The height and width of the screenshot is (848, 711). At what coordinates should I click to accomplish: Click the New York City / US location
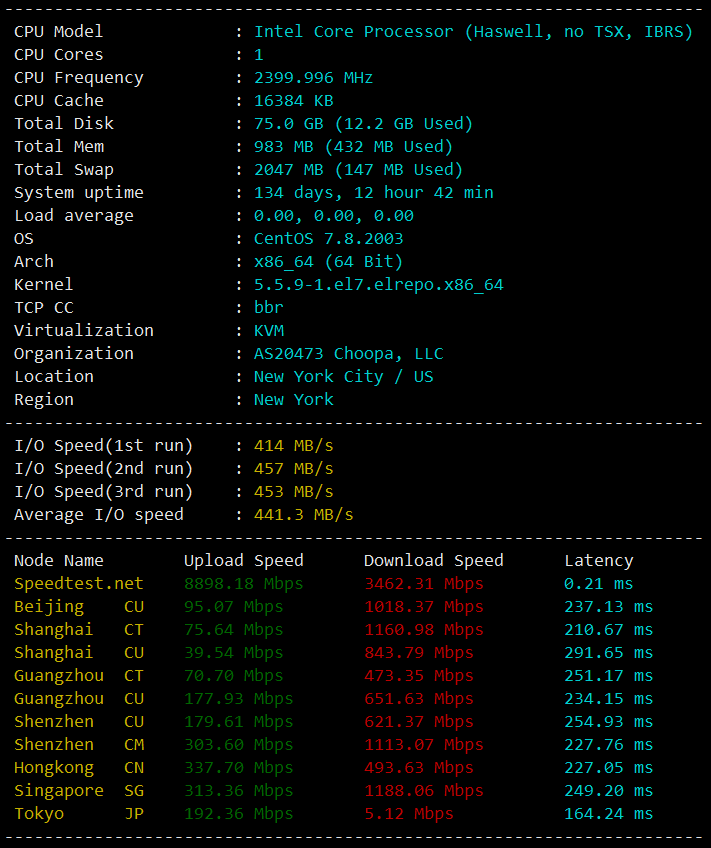343,377
